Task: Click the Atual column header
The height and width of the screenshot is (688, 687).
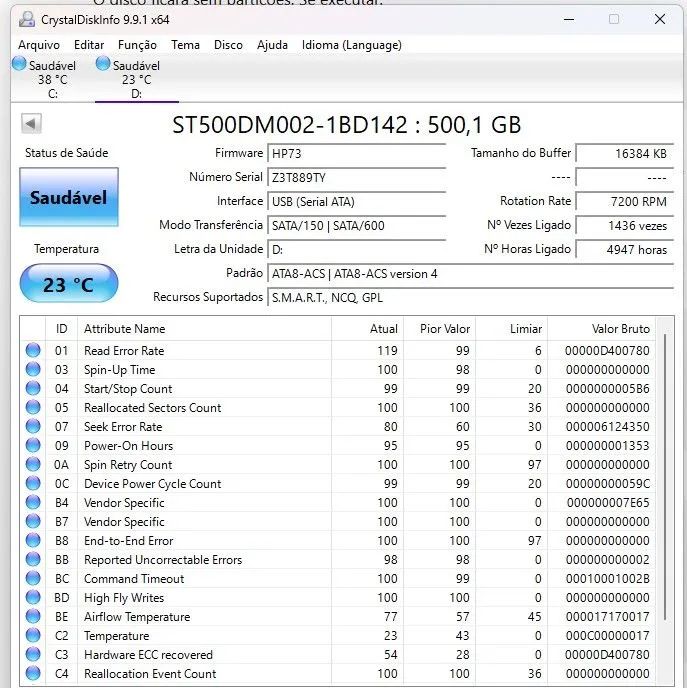Action: [x=368, y=329]
